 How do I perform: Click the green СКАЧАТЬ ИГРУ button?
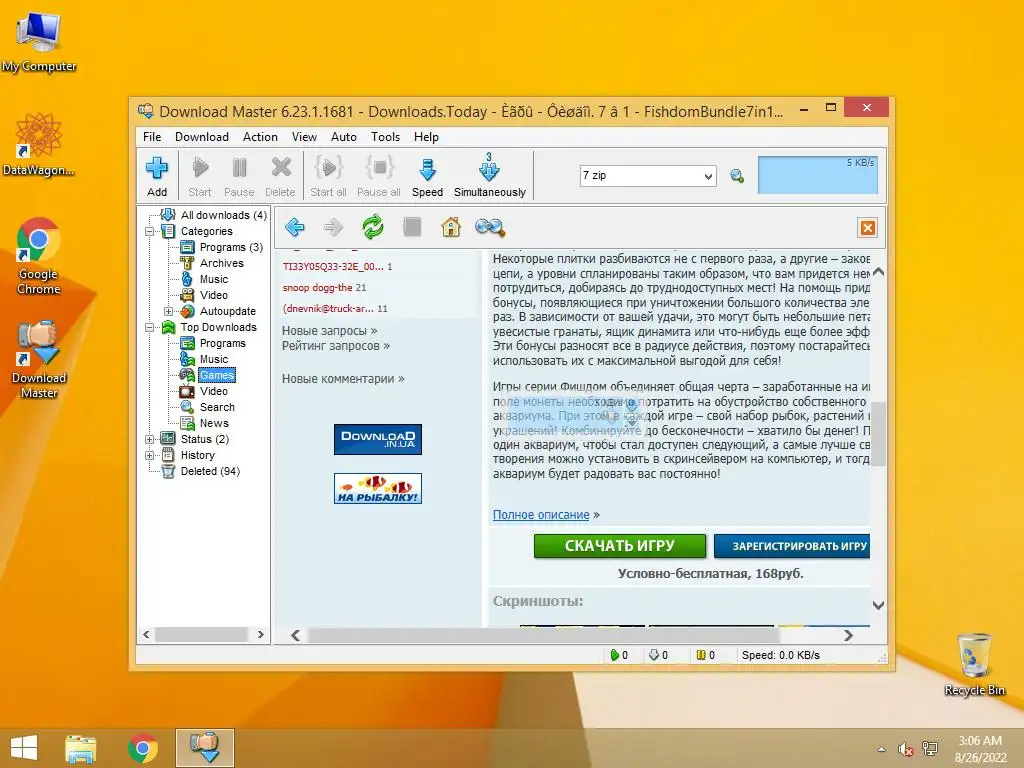(x=620, y=546)
